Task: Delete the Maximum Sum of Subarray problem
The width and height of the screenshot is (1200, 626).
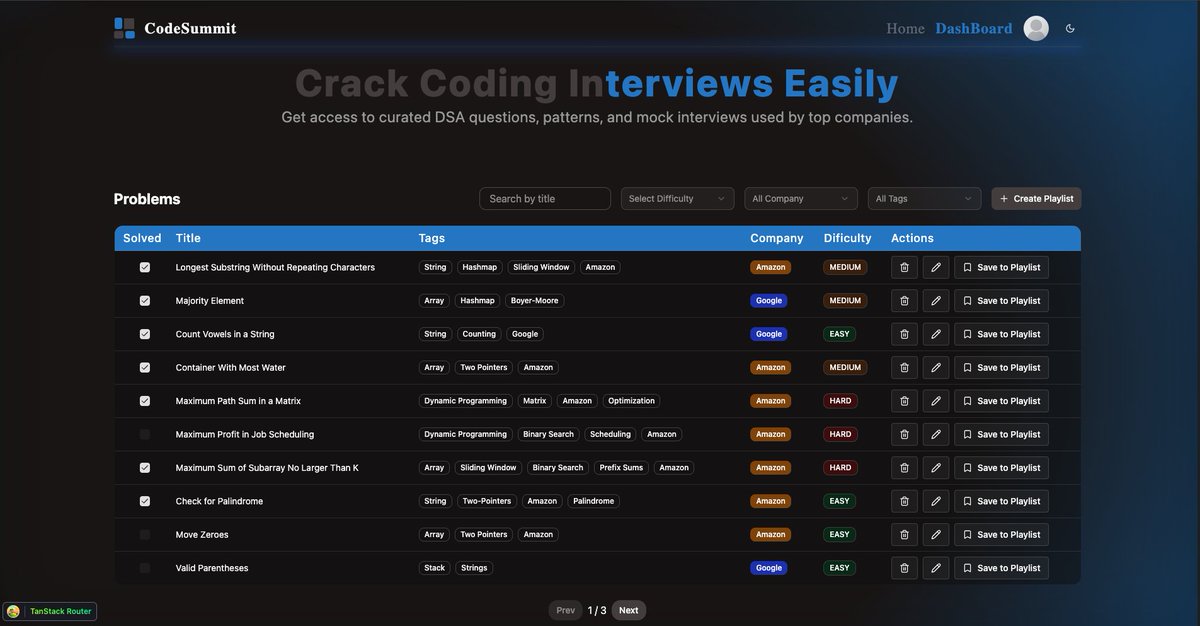Action: pos(904,468)
